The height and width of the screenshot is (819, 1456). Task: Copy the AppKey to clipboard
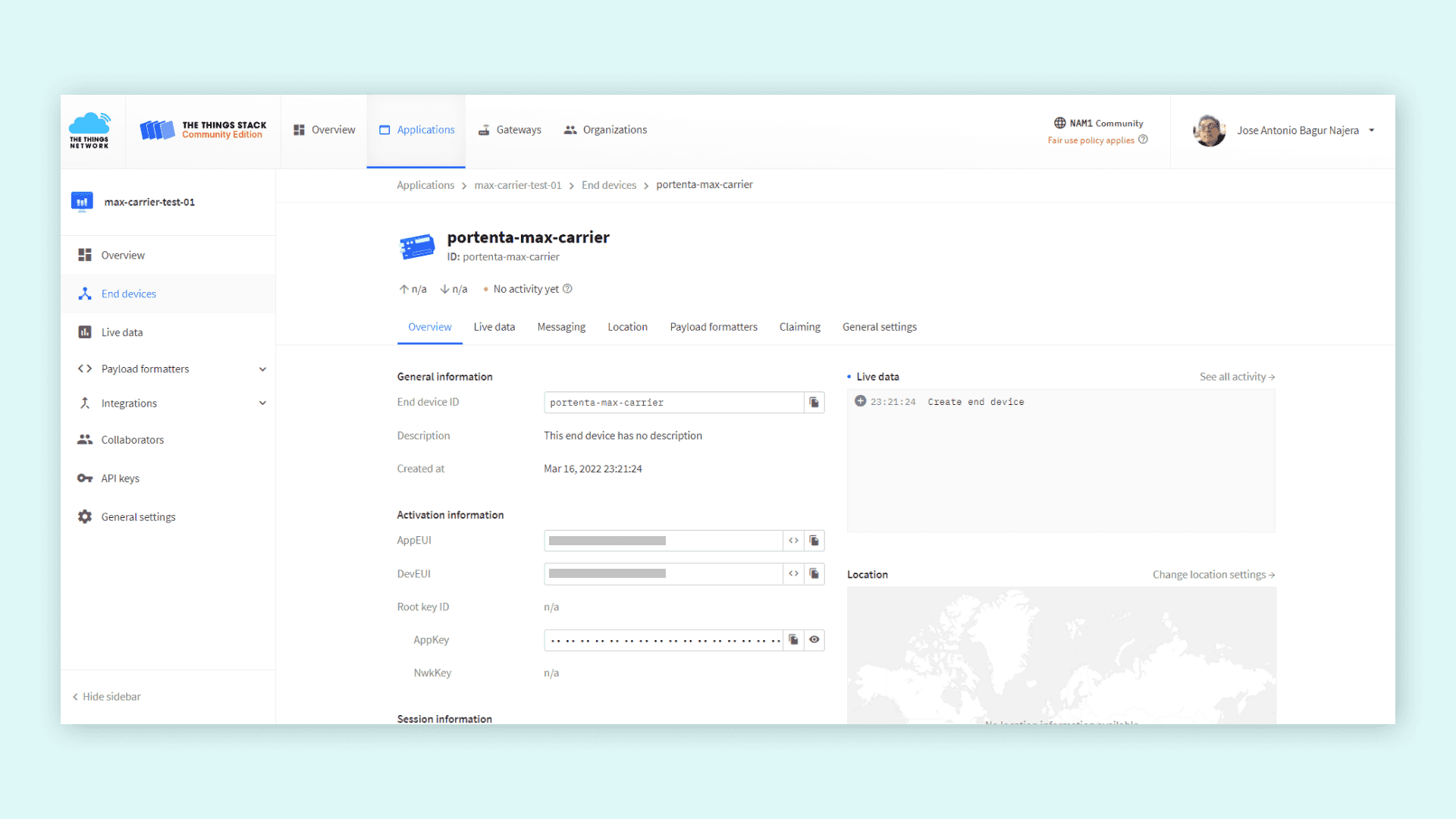[793, 640]
